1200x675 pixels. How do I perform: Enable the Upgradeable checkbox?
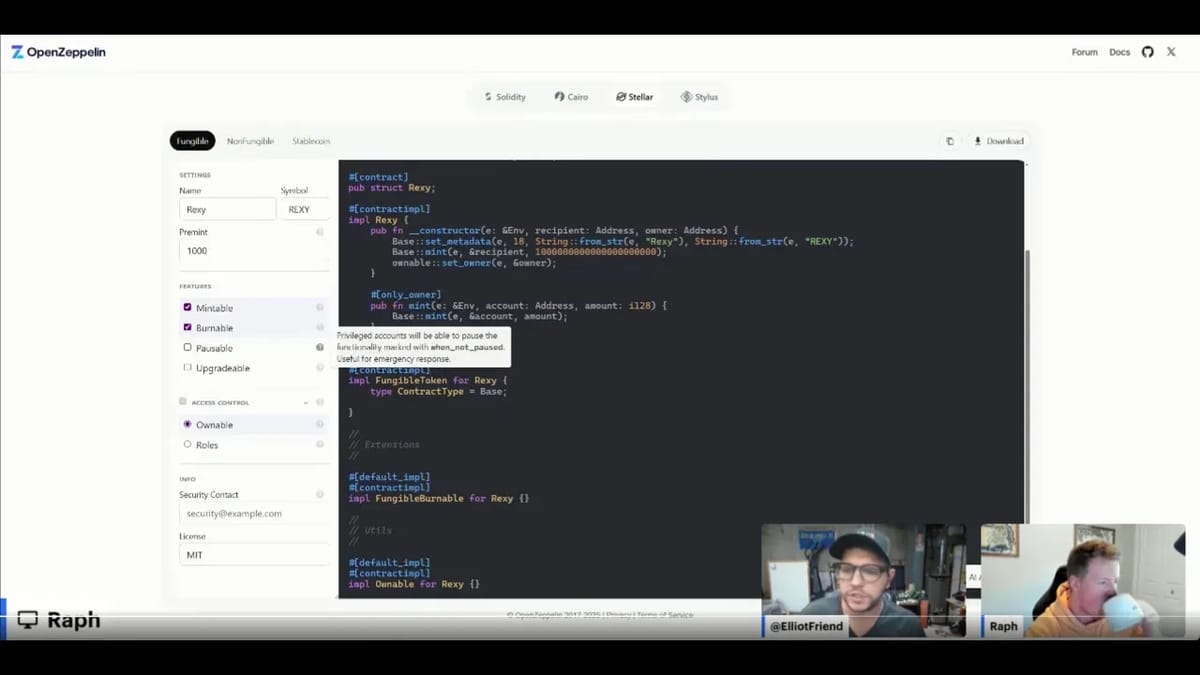(187, 368)
